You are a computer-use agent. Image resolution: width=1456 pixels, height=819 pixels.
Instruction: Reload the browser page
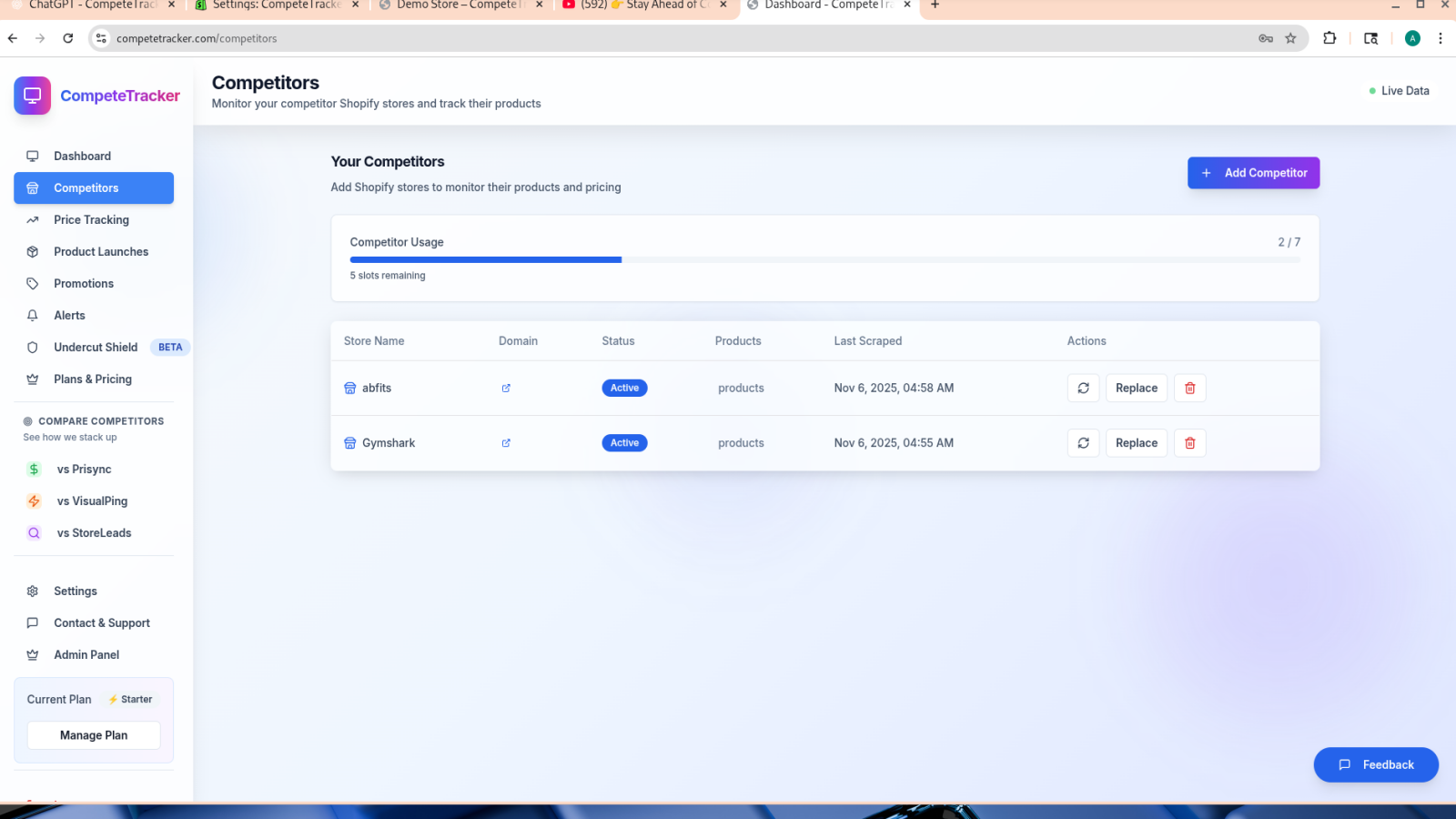pos(68,38)
